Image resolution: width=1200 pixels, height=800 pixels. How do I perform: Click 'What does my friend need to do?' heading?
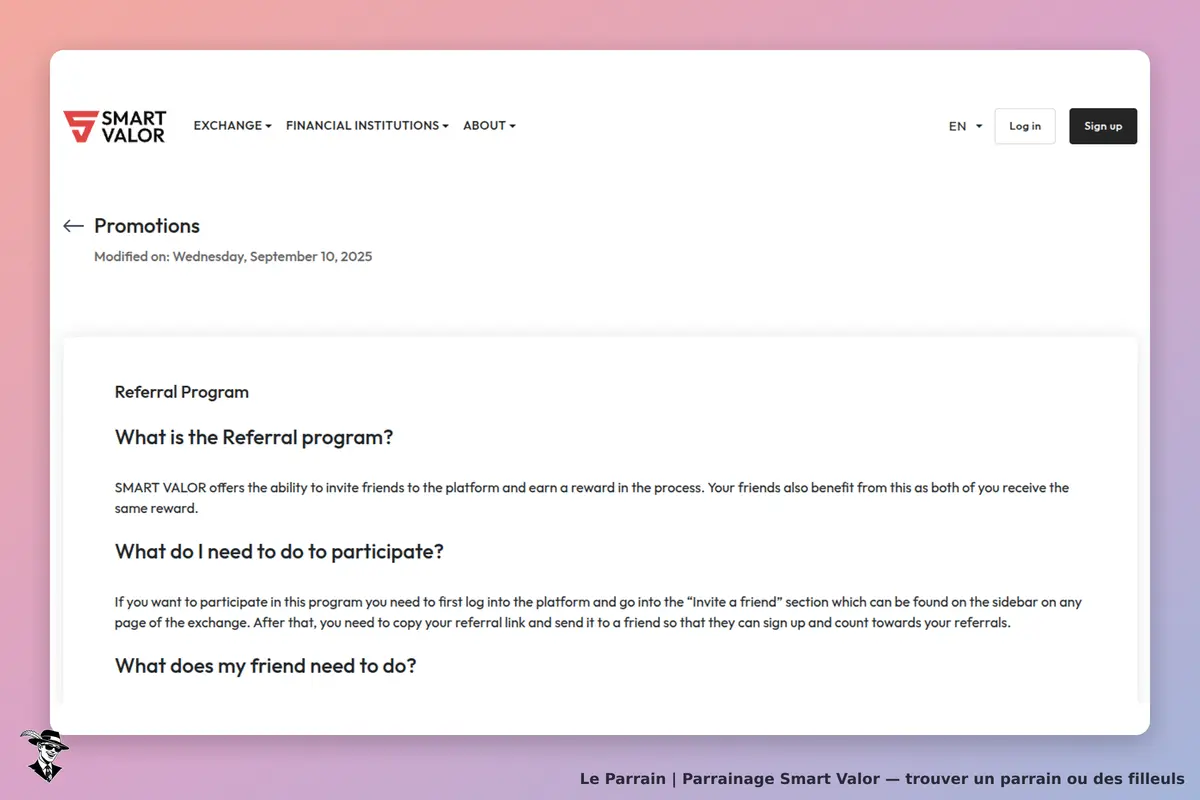coord(266,666)
